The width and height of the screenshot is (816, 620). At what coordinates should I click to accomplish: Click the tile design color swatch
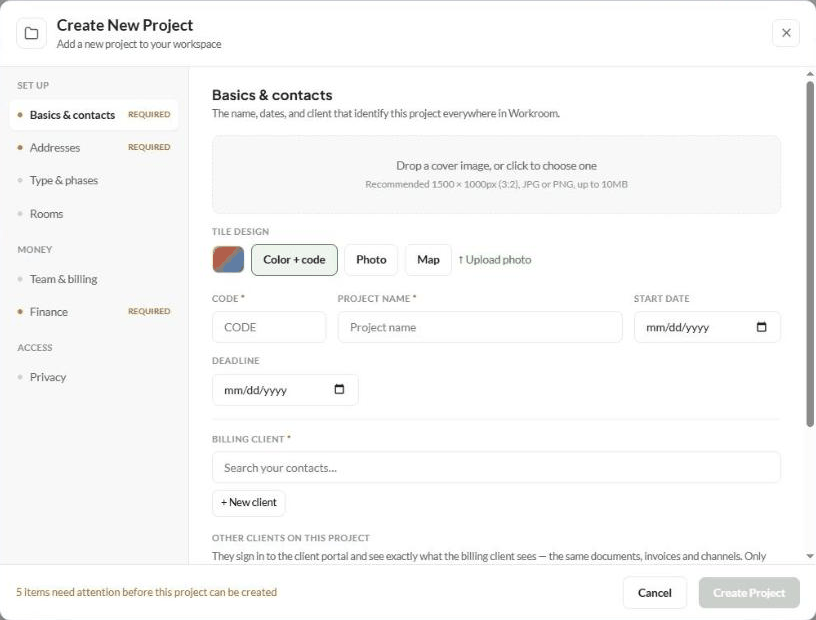pyautogui.click(x=228, y=260)
